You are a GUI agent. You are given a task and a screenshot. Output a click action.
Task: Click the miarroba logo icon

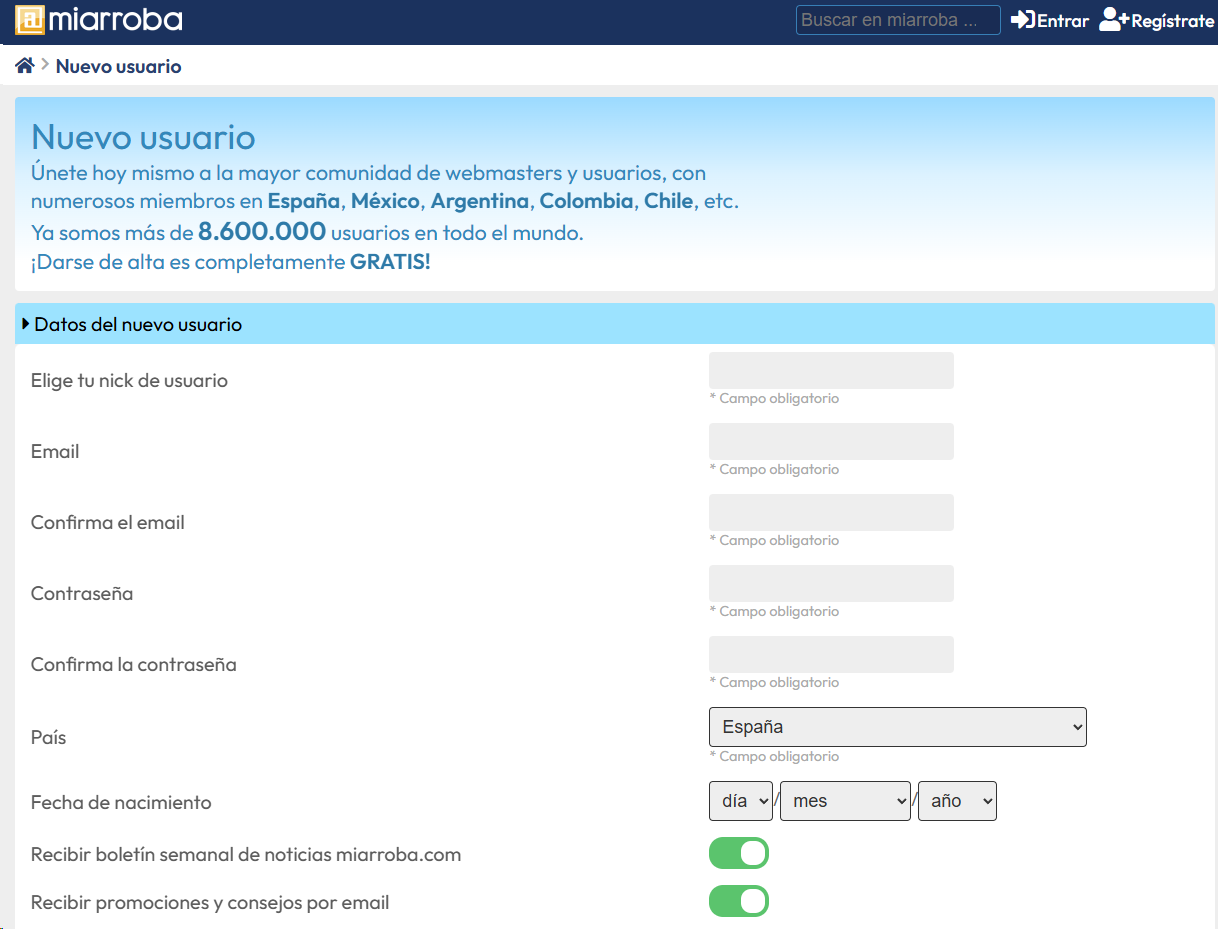coord(30,20)
